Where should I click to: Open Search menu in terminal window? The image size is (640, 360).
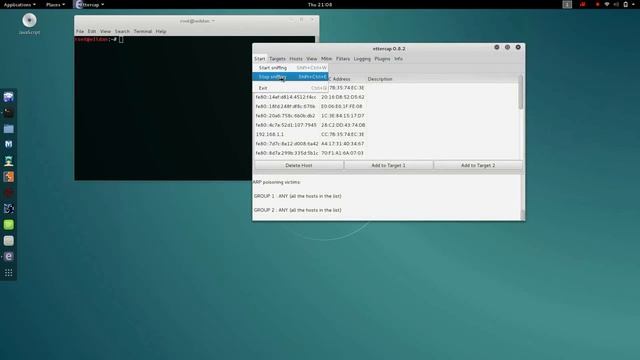[x=122, y=31]
